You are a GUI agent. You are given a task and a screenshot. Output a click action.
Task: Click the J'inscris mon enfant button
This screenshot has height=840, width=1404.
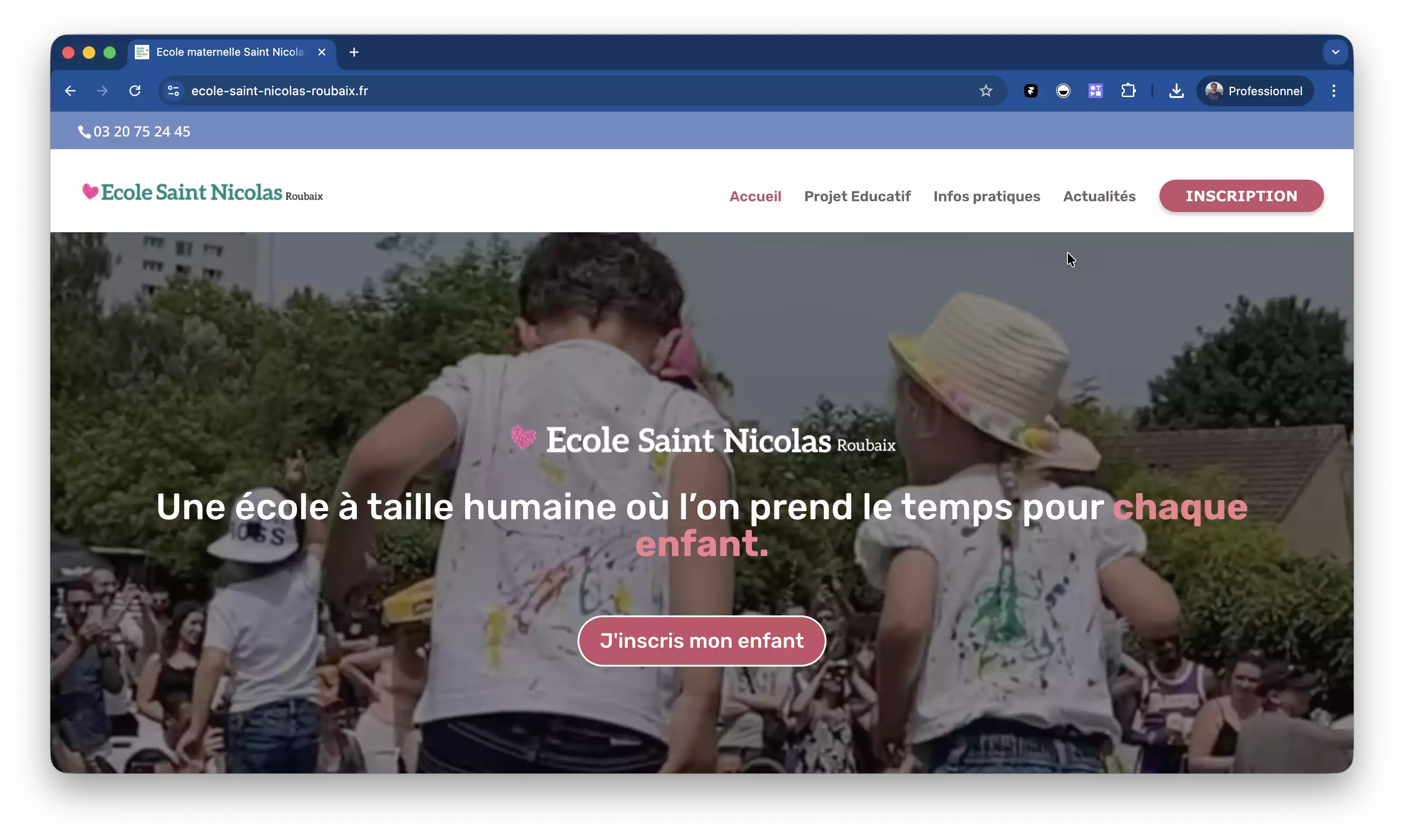[x=701, y=641]
